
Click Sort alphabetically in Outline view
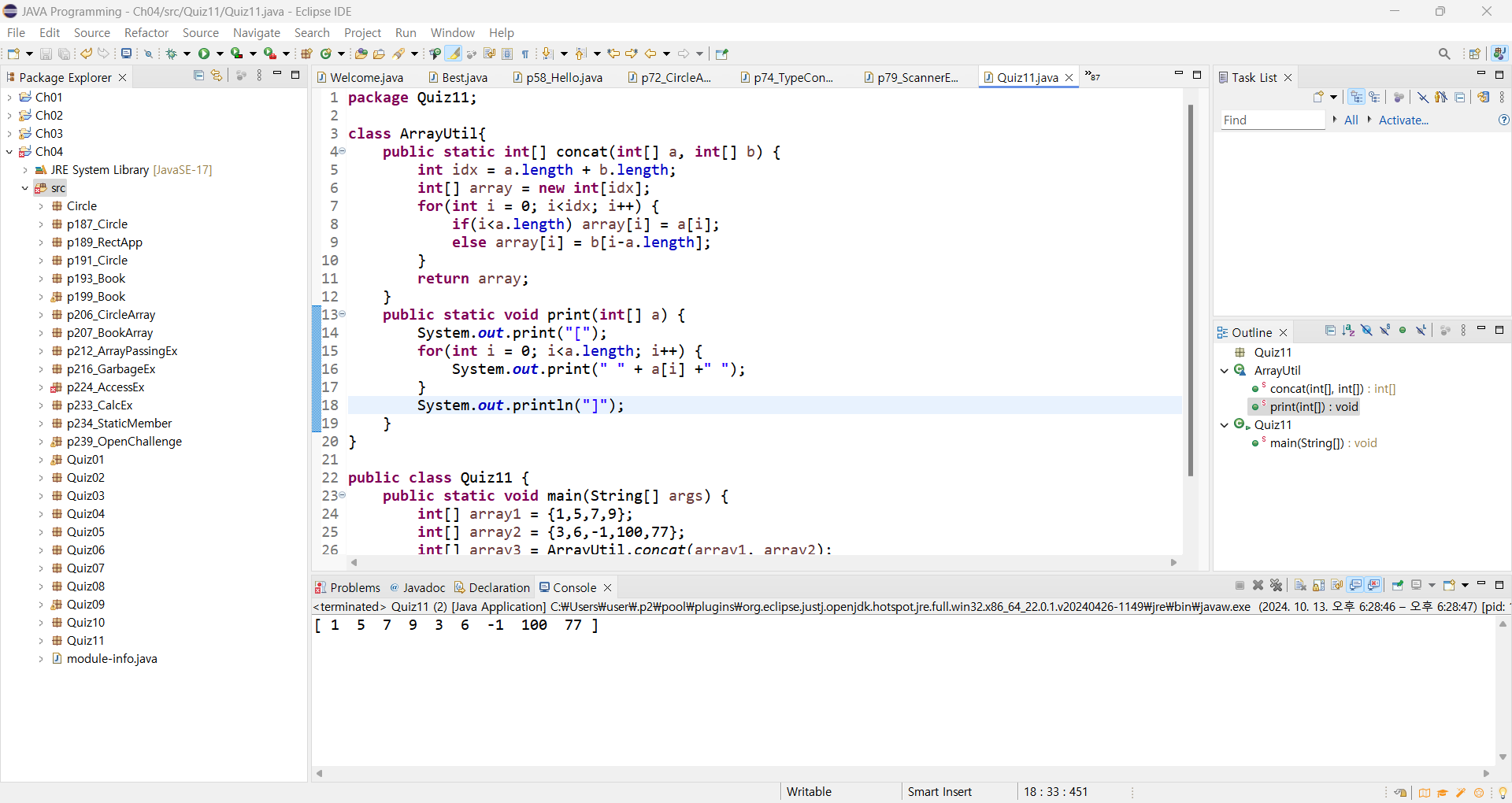pos(1348,331)
